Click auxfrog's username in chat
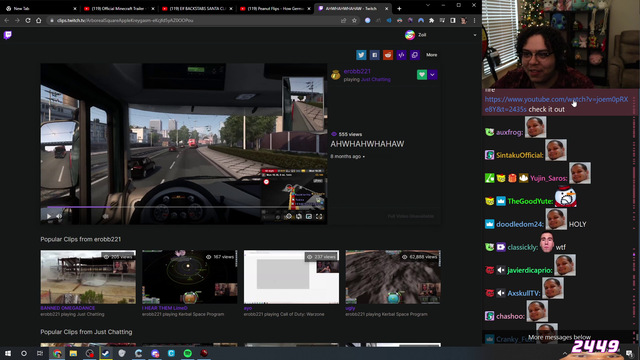The width and height of the screenshot is (640, 360). click(509, 132)
